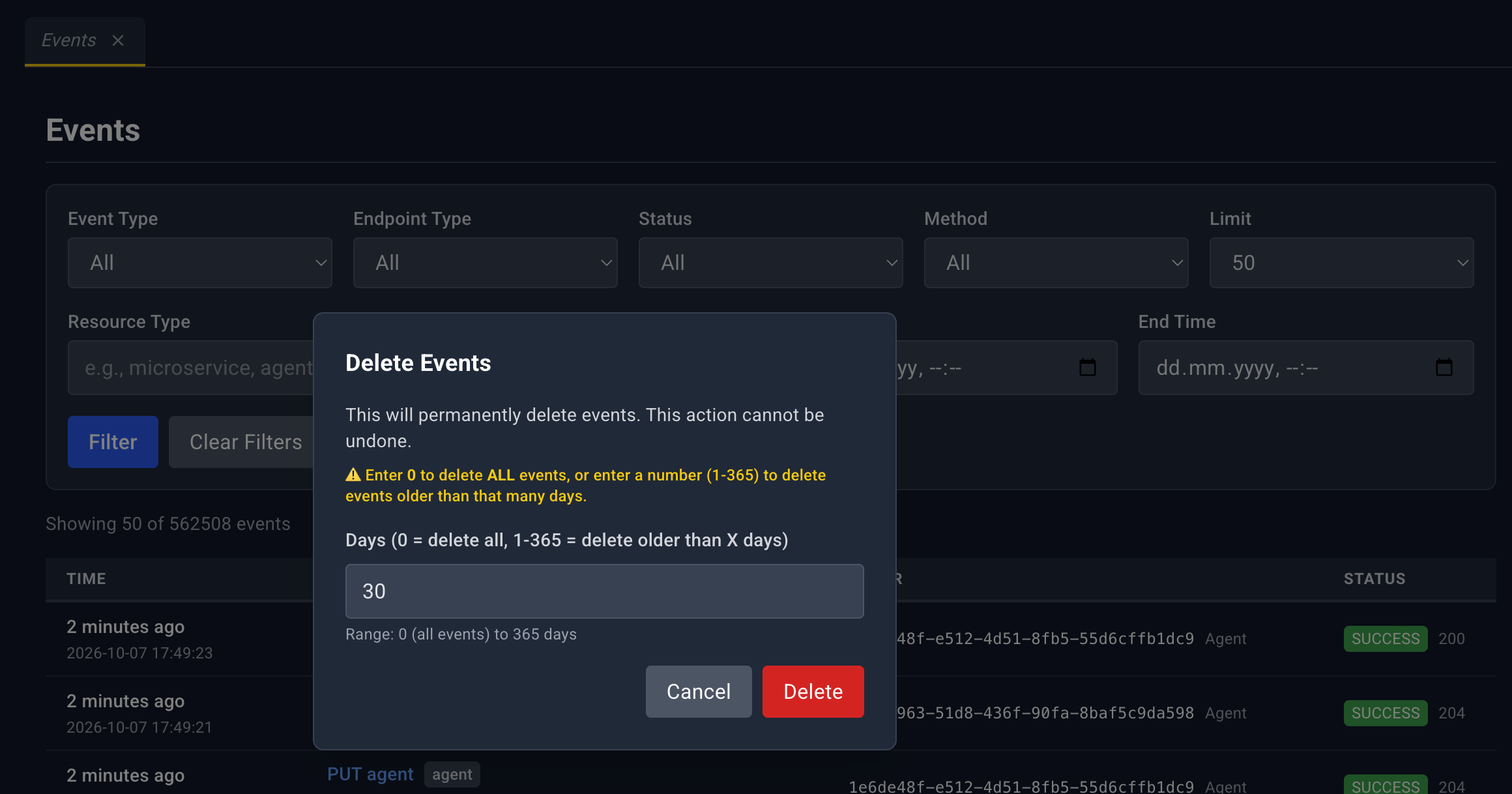Click the TIME column header
The height and width of the screenshot is (794, 1512).
coord(86,579)
